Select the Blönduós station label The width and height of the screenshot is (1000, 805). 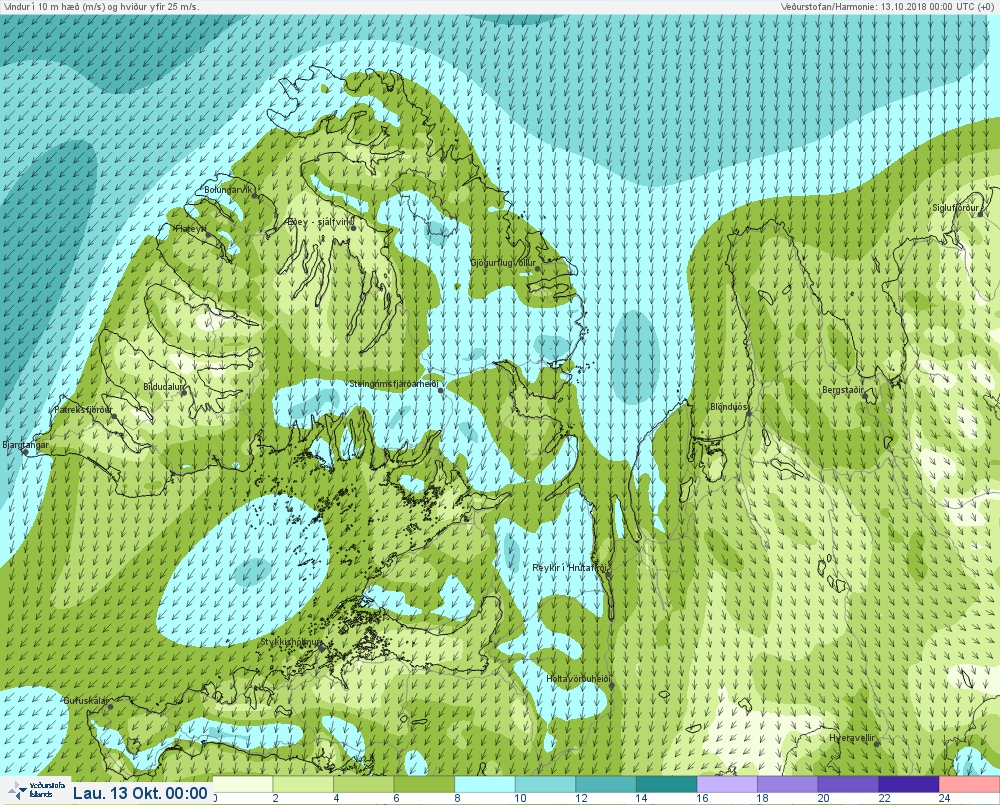point(729,407)
